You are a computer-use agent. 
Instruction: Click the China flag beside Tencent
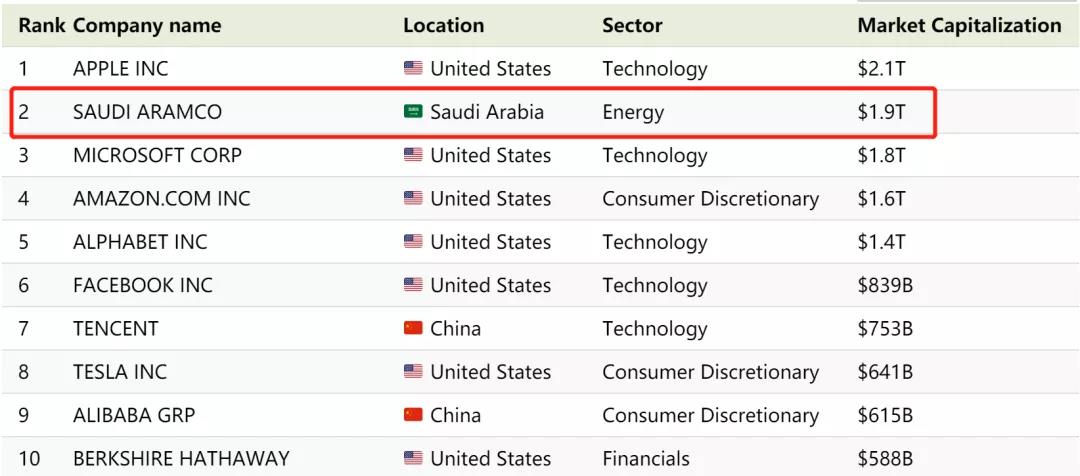[413, 329]
